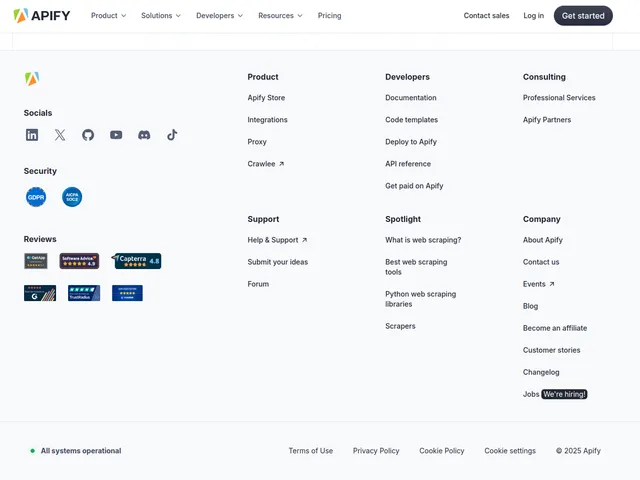Open the G2 review badge
This screenshot has height=480, width=640.
point(40,293)
